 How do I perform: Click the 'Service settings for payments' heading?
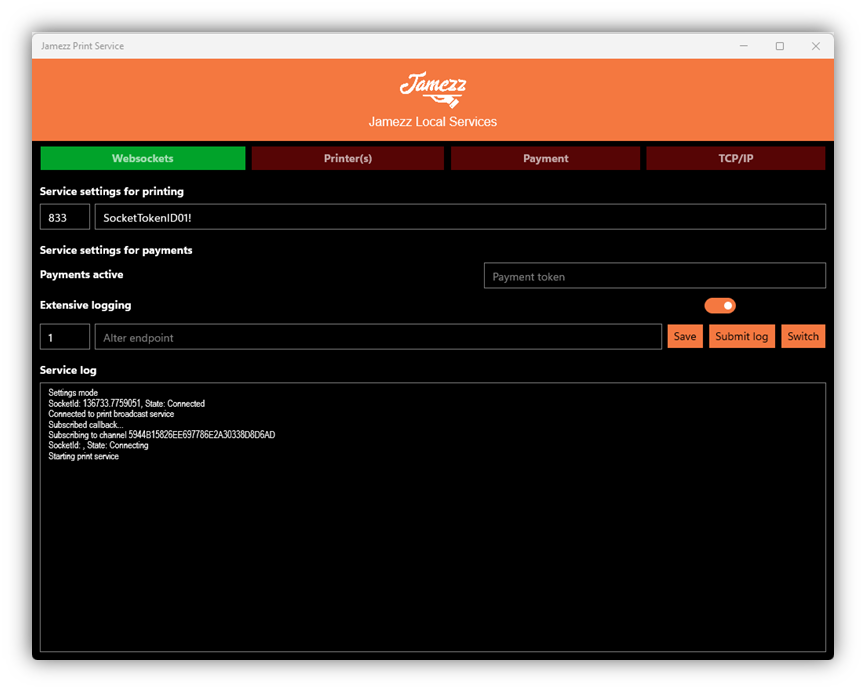(x=116, y=251)
